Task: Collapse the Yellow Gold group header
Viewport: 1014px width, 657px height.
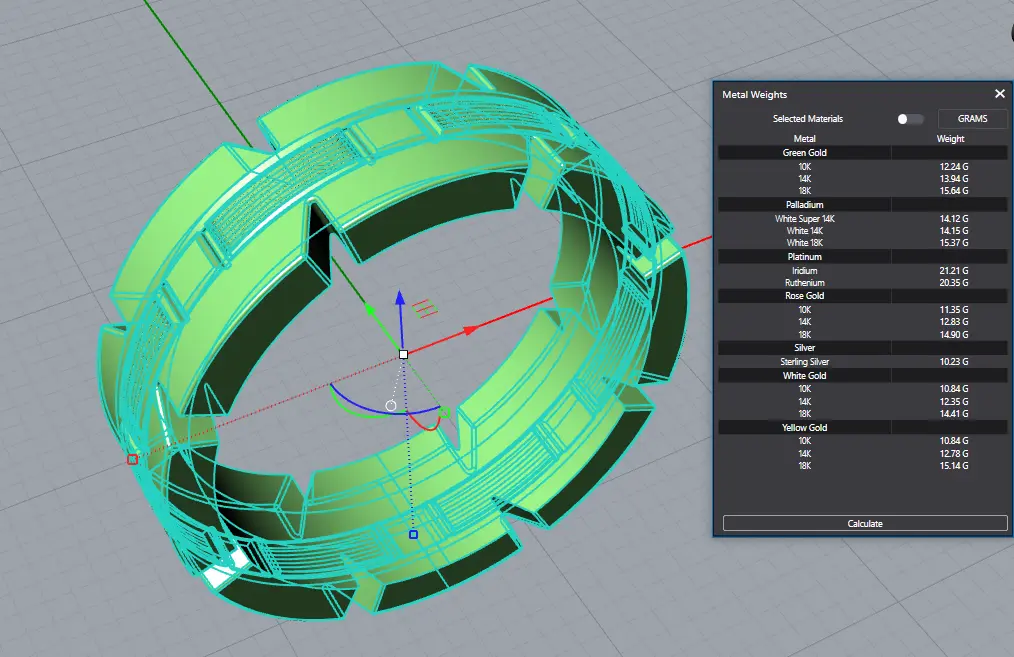Action: pyautogui.click(x=804, y=428)
